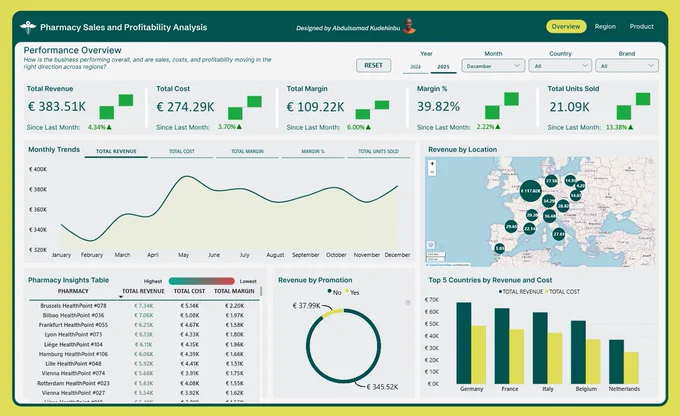Image resolution: width=680 pixels, height=416 pixels.
Task: Click the insights table vertical scrollbar
Action: [x=261, y=291]
